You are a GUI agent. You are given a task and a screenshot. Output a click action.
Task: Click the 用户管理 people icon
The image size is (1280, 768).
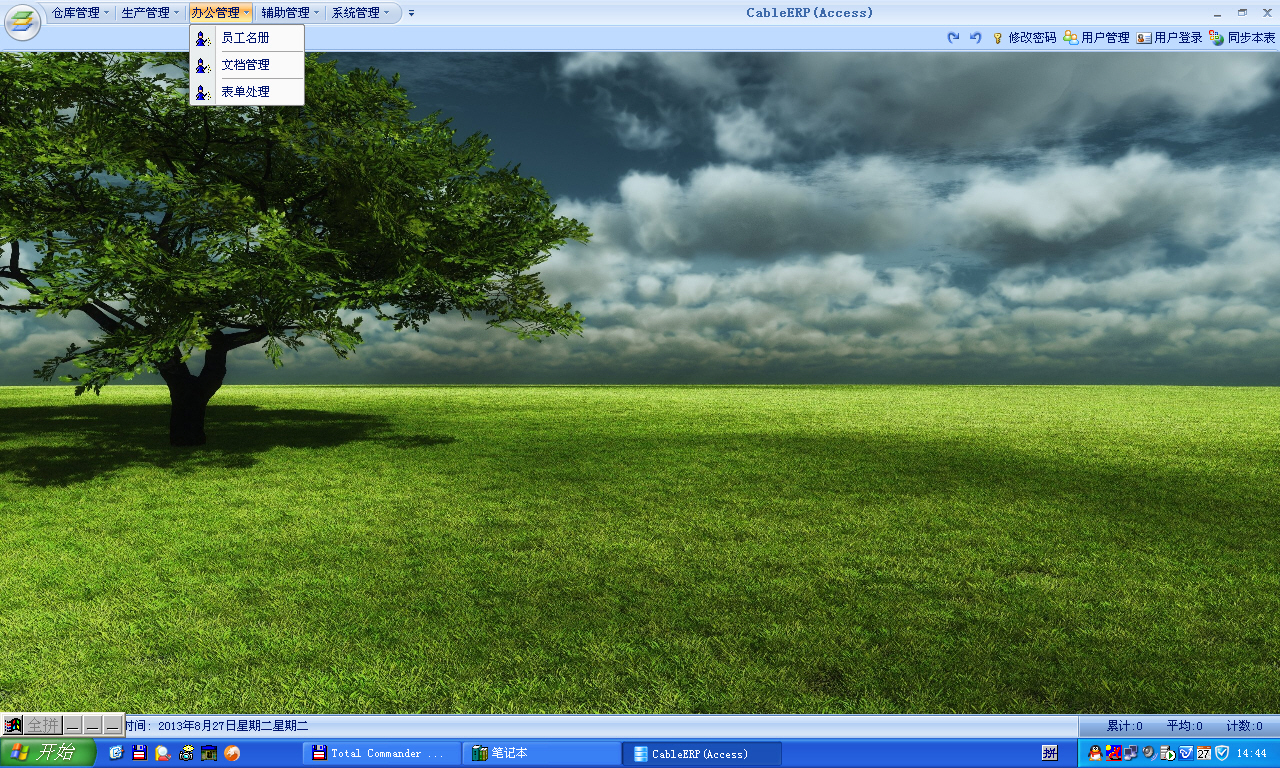pyautogui.click(x=1071, y=38)
